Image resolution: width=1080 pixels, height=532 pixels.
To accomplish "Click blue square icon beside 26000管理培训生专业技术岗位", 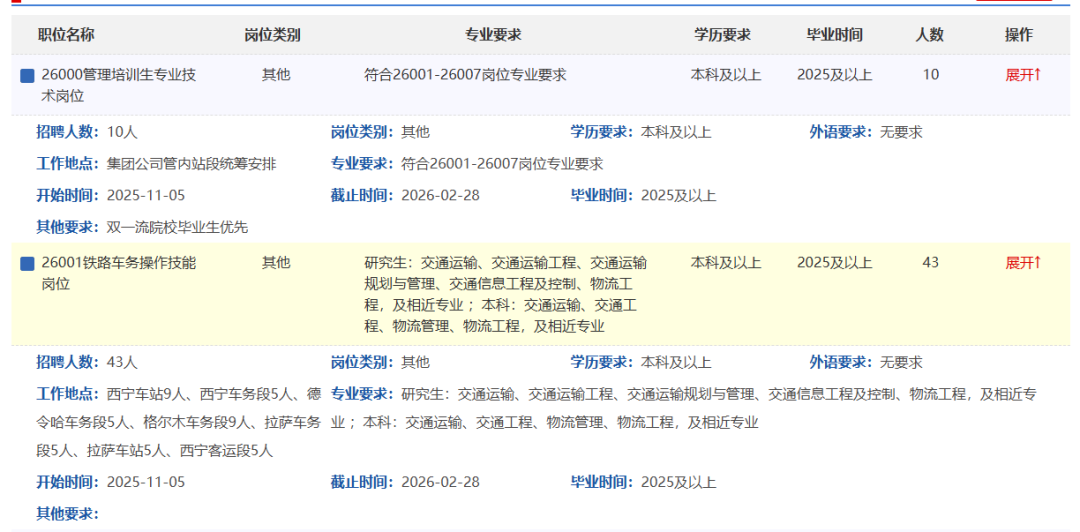I will 27,76.
